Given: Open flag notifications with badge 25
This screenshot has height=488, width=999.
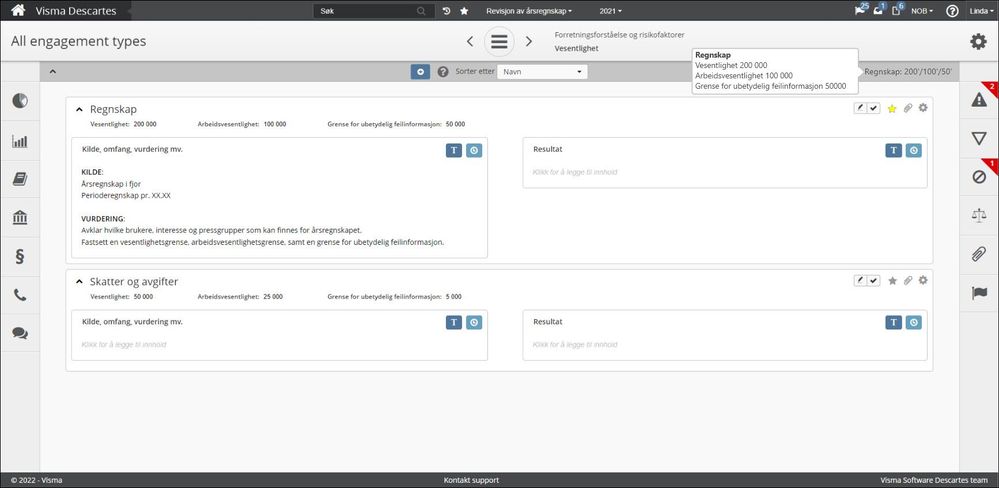Looking at the screenshot, I should (x=861, y=10).
